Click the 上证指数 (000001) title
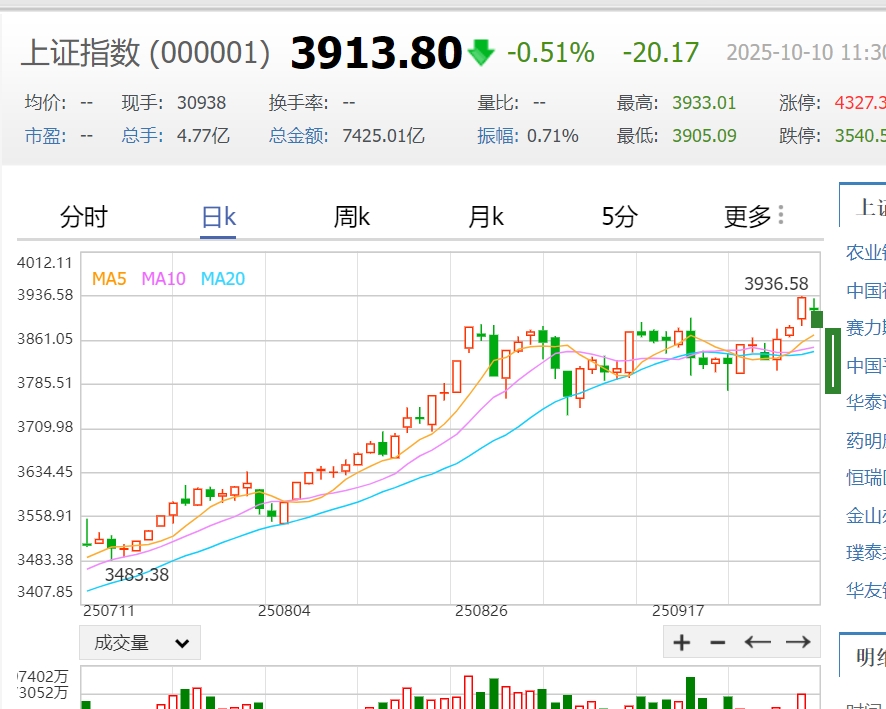The image size is (886, 709). click(146, 53)
